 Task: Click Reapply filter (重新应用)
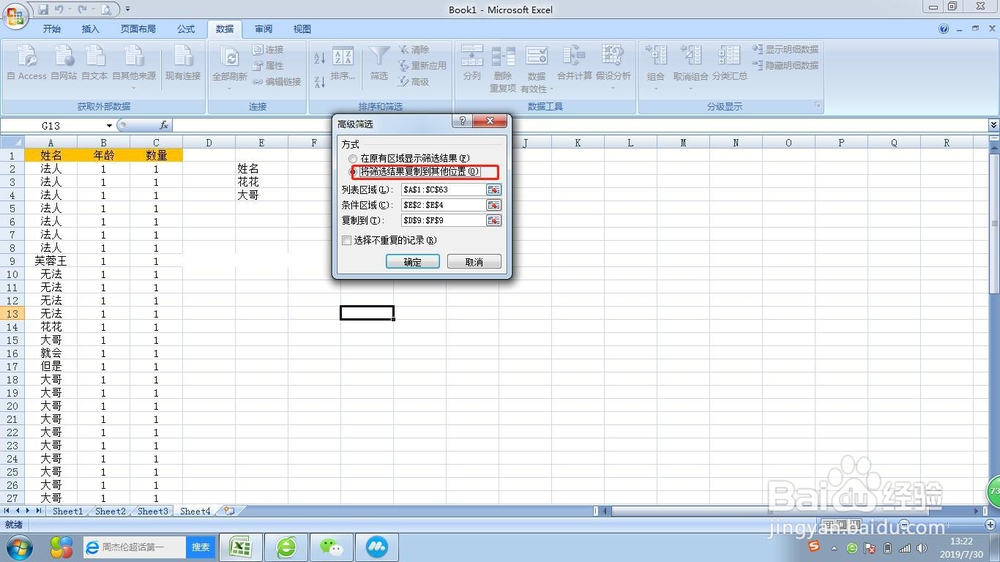(x=422, y=65)
